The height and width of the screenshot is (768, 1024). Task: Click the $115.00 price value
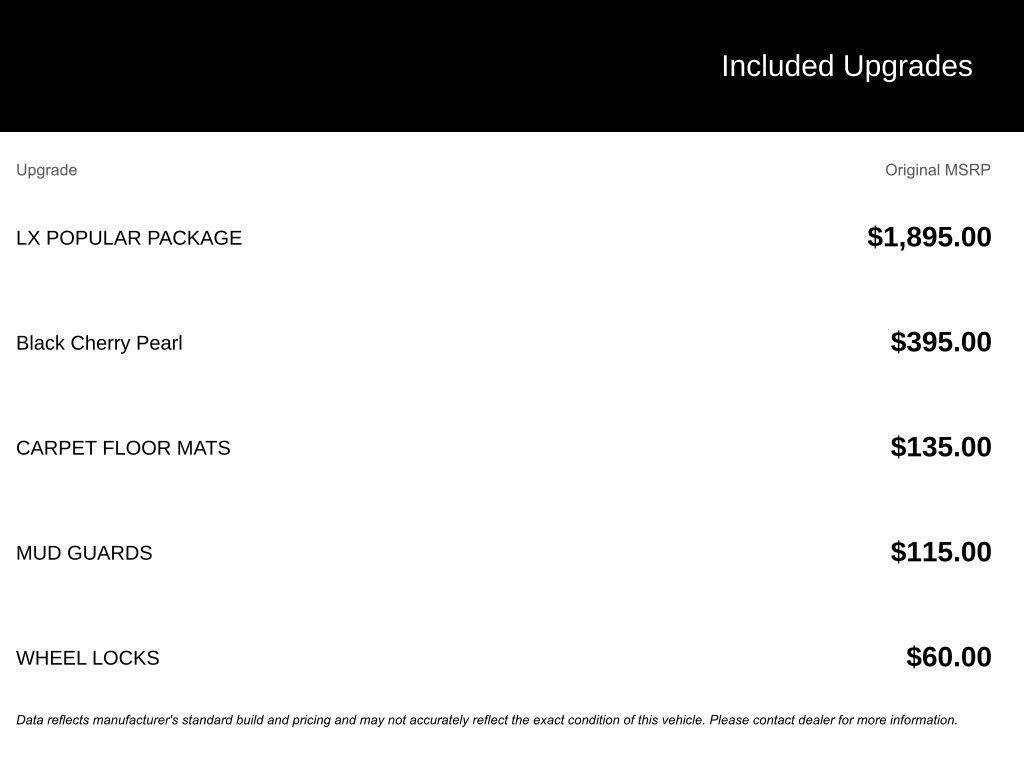(941, 552)
